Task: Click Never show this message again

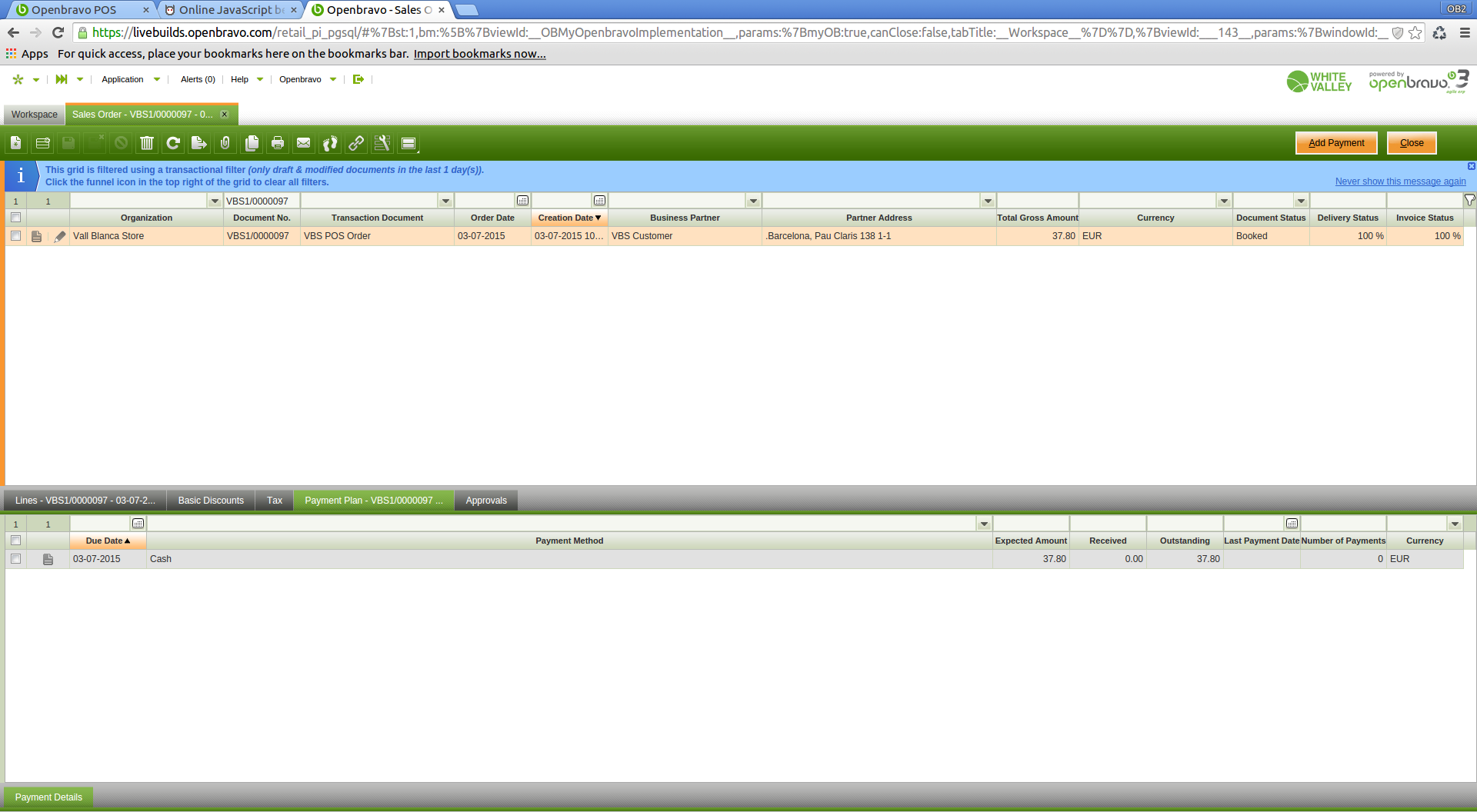Action: pos(1400,181)
